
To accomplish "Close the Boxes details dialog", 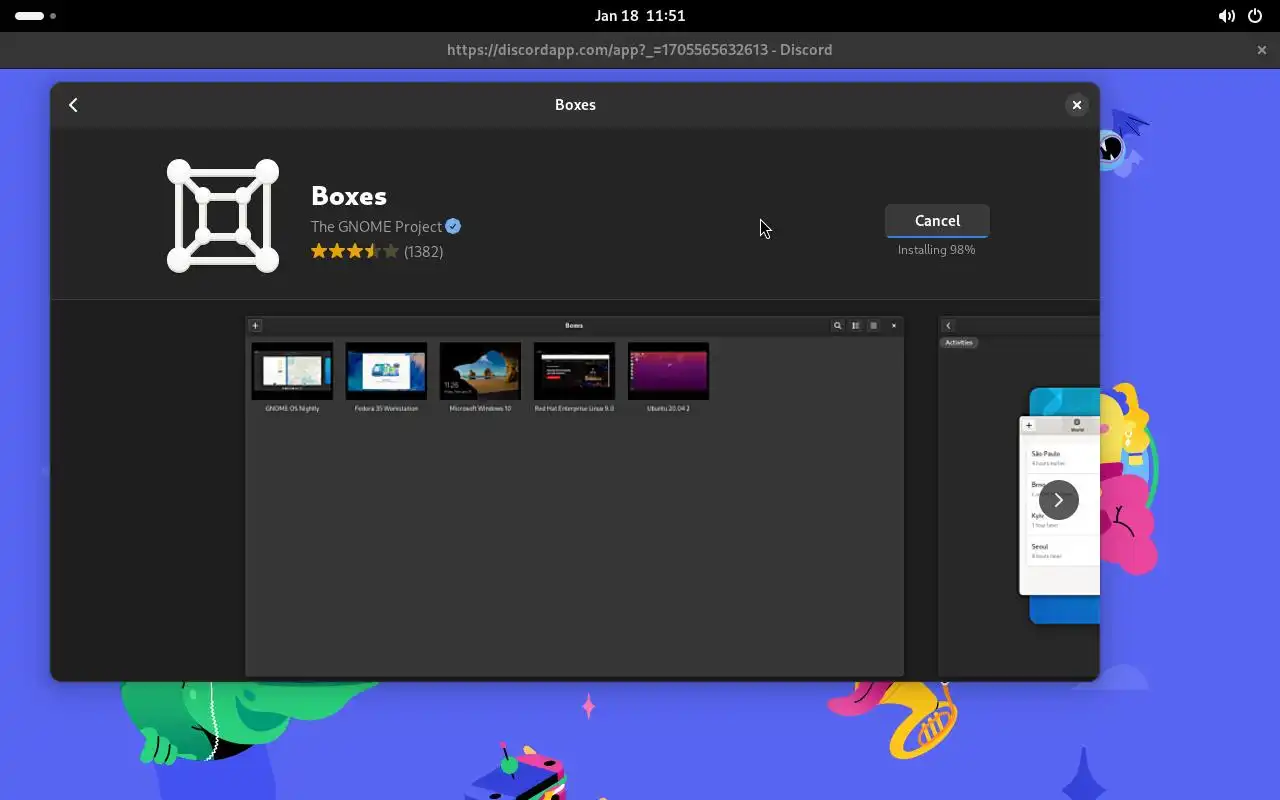I will click(x=1076, y=105).
